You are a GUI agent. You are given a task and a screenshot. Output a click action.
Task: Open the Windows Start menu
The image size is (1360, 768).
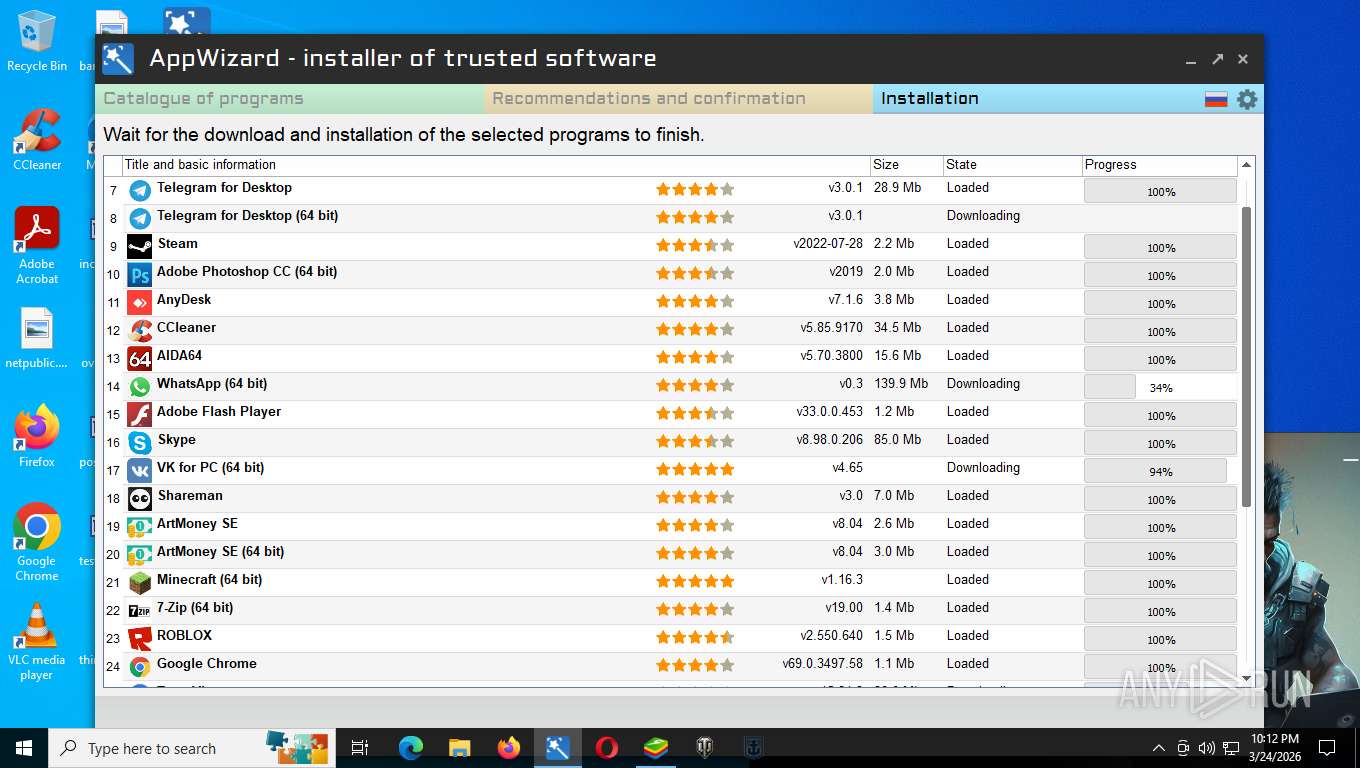pyautogui.click(x=24, y=748)
